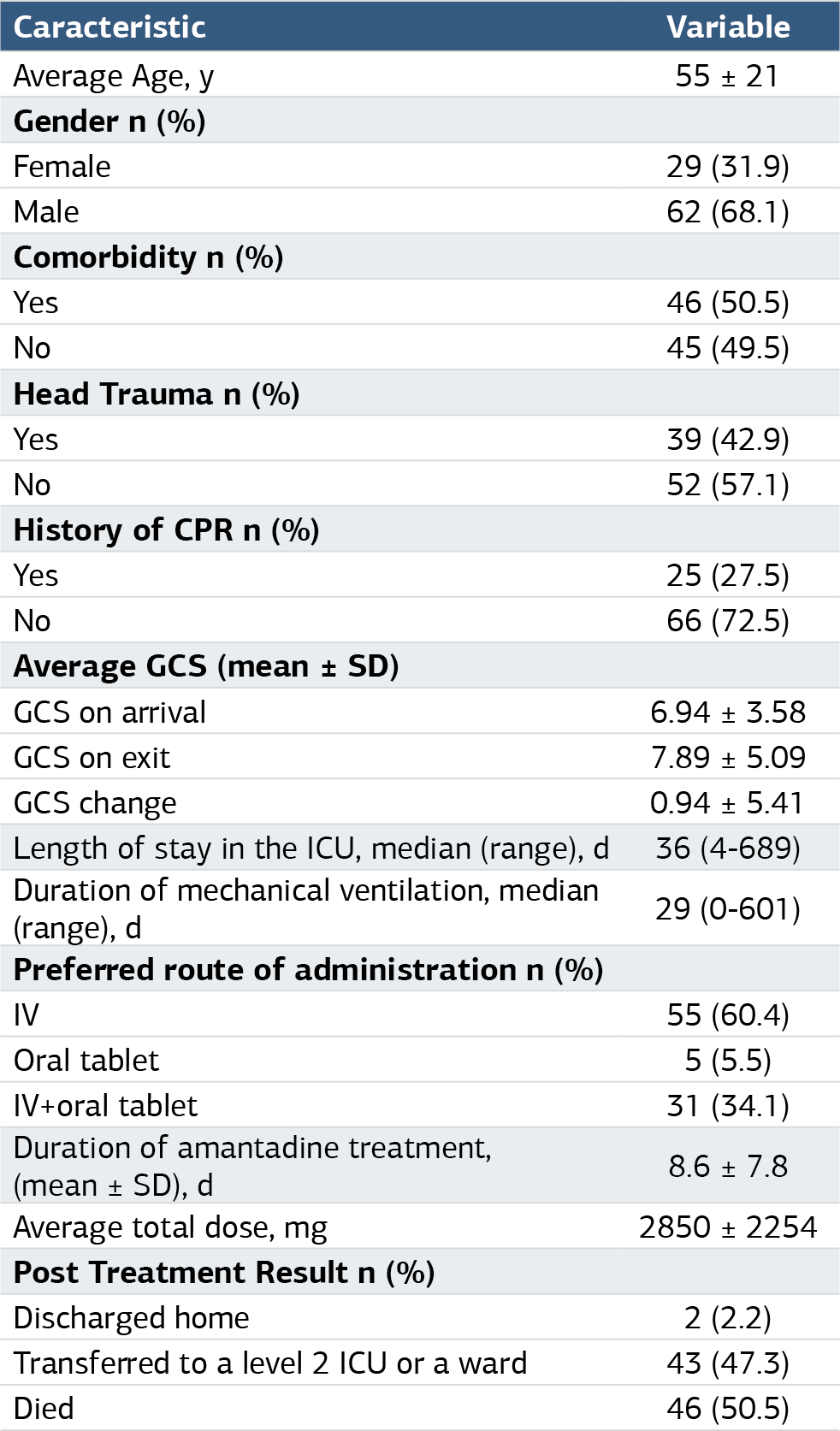840x1431 pixels.
Task: Click the Gender n (%) section heading
Action: click(109, 121)
